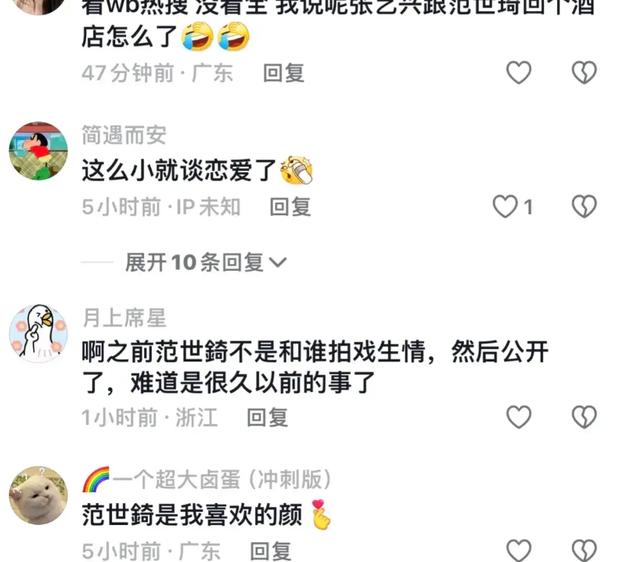Open the white cat avatar profile
This screenshot has height=562, width=640.
coord(38,495)
